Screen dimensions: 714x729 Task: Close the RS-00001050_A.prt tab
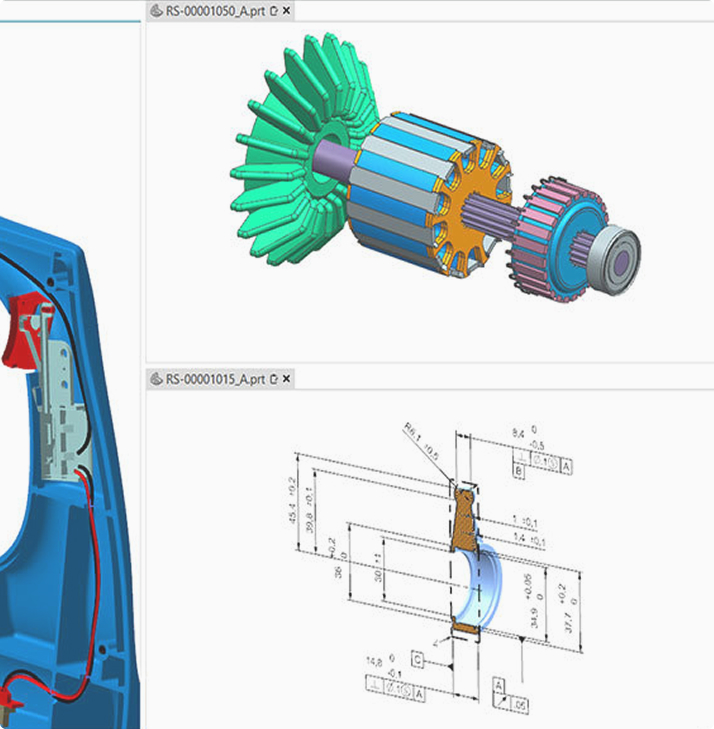286,10
